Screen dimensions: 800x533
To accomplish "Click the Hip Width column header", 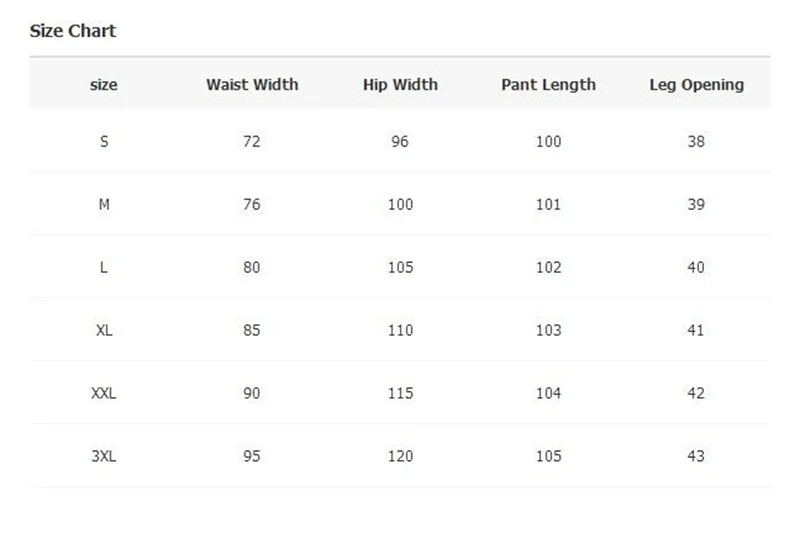I will point(400,84).
